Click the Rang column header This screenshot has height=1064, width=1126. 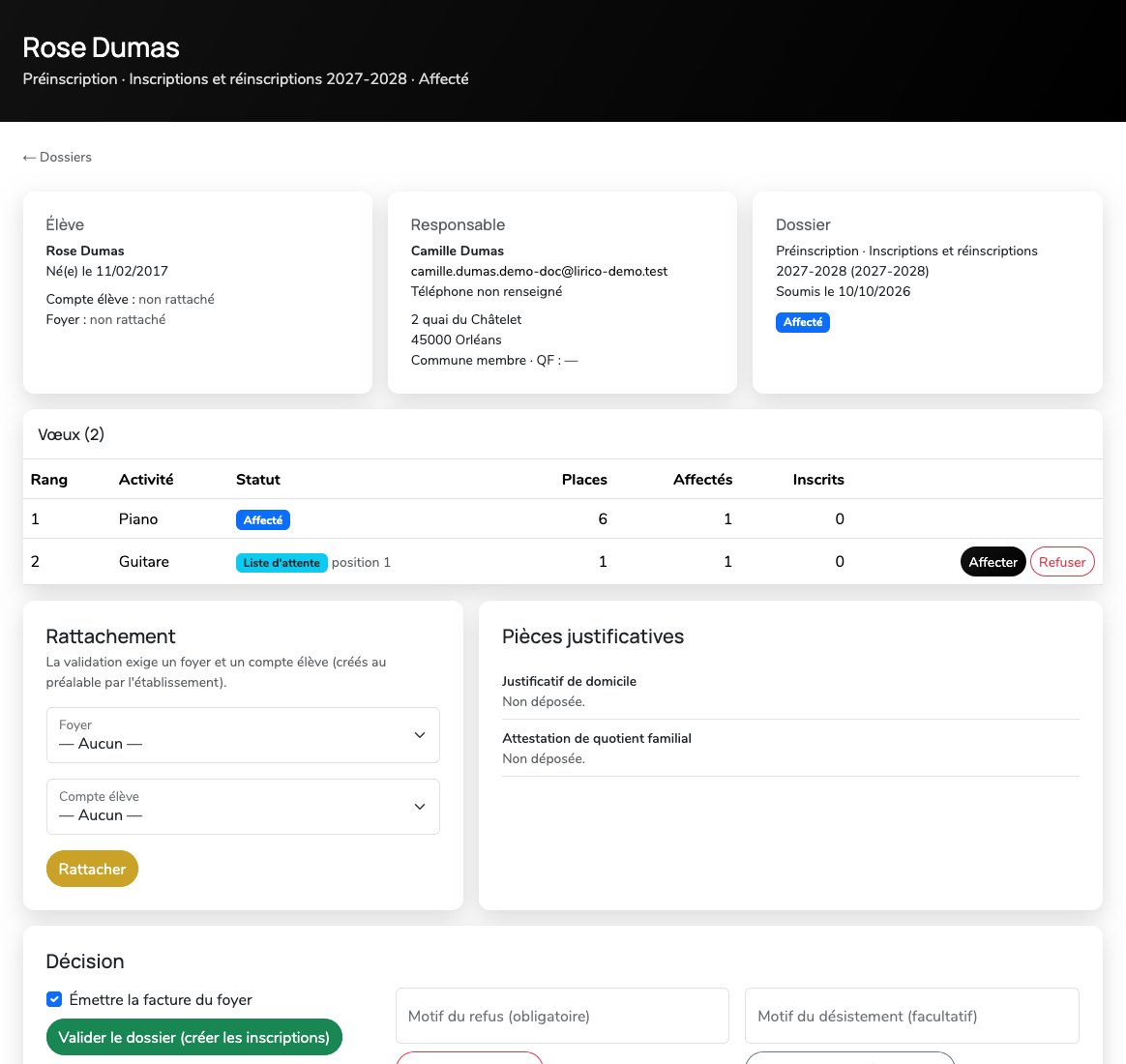click(48, 480)
